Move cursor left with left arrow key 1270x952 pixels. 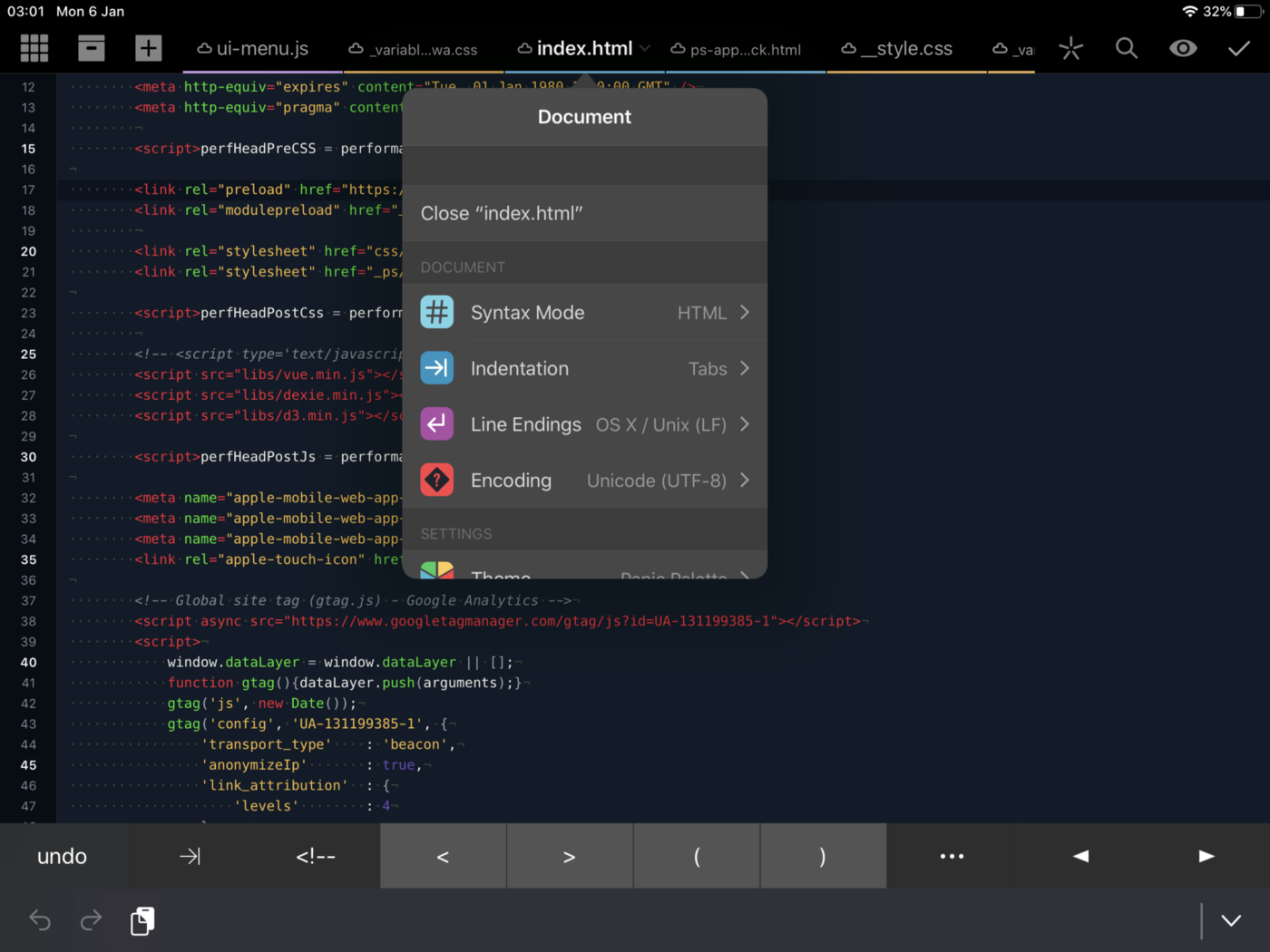pyautogui.click(x=1080, y=856)
